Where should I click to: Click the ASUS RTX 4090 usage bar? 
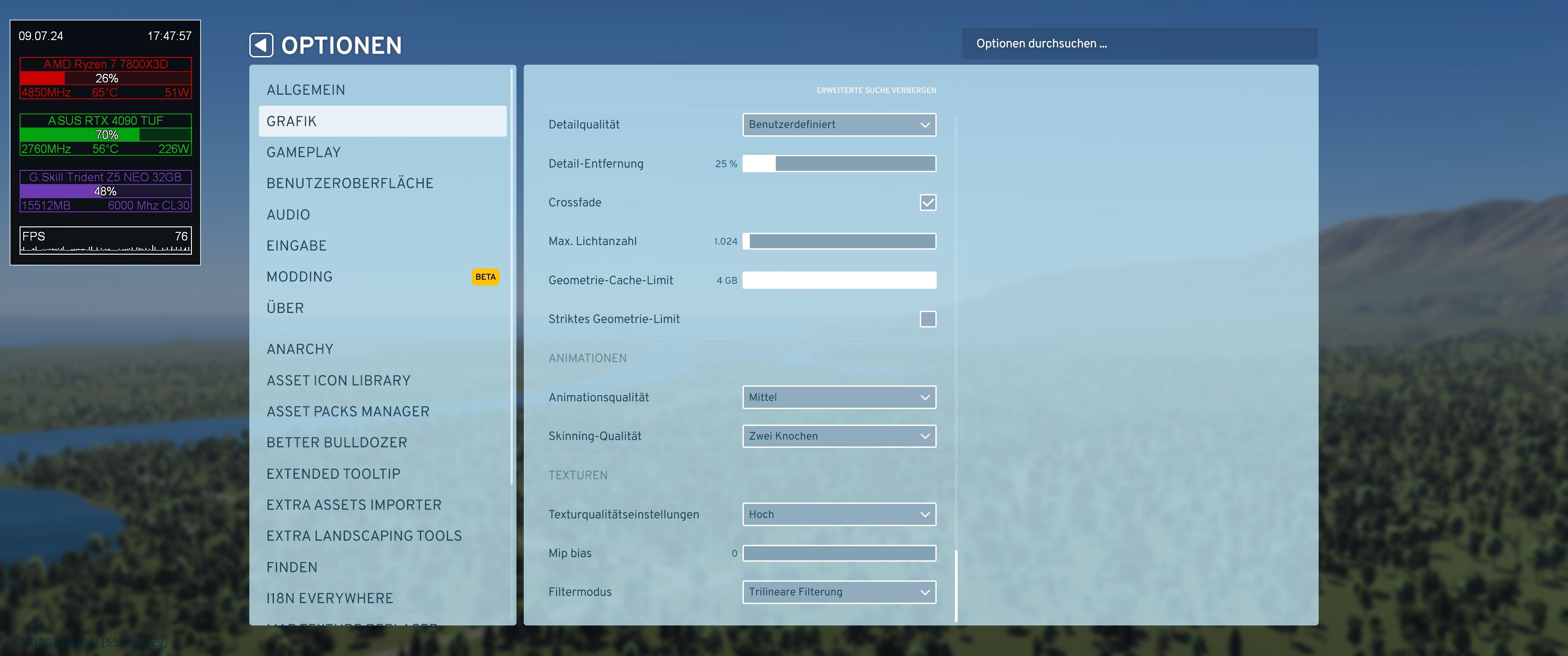pos(105,134)
